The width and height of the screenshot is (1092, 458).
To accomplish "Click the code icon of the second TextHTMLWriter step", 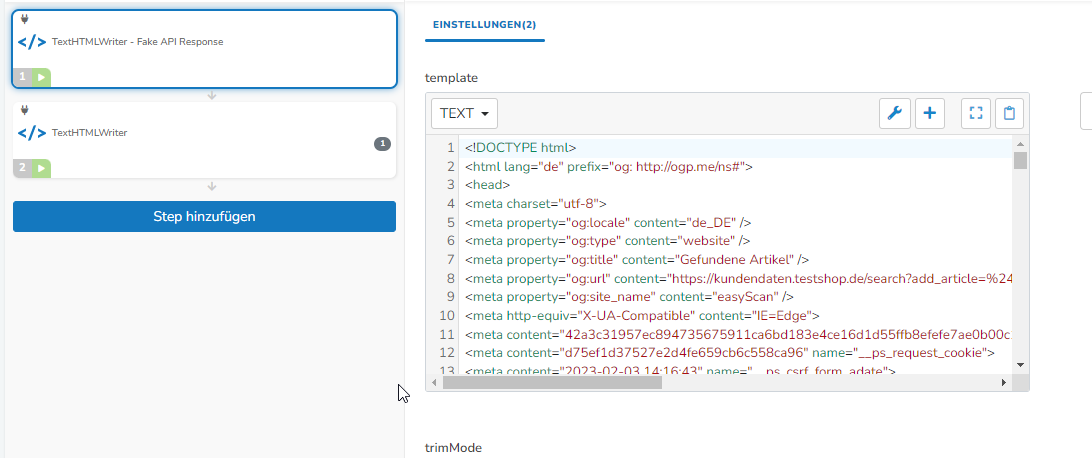I will (x=32, y=132).
